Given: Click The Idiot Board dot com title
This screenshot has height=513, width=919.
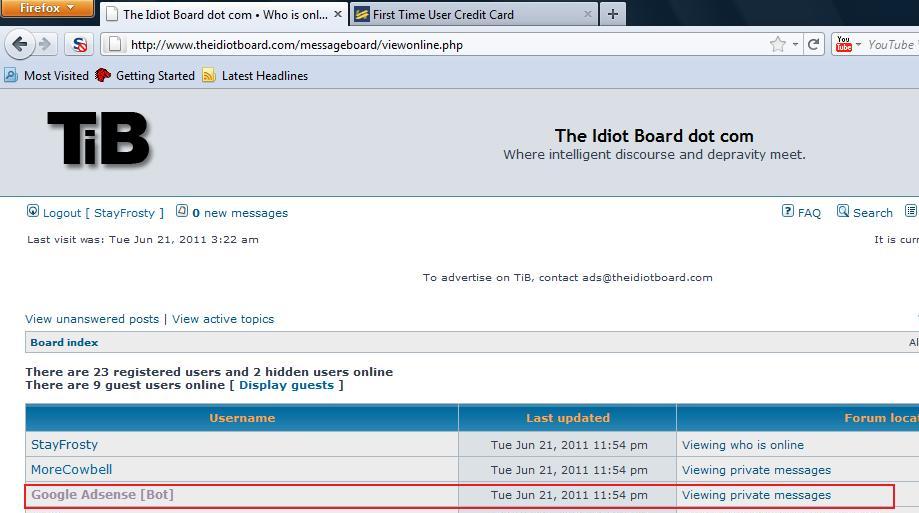Looking at the screenshot, I should pos(654,136).
